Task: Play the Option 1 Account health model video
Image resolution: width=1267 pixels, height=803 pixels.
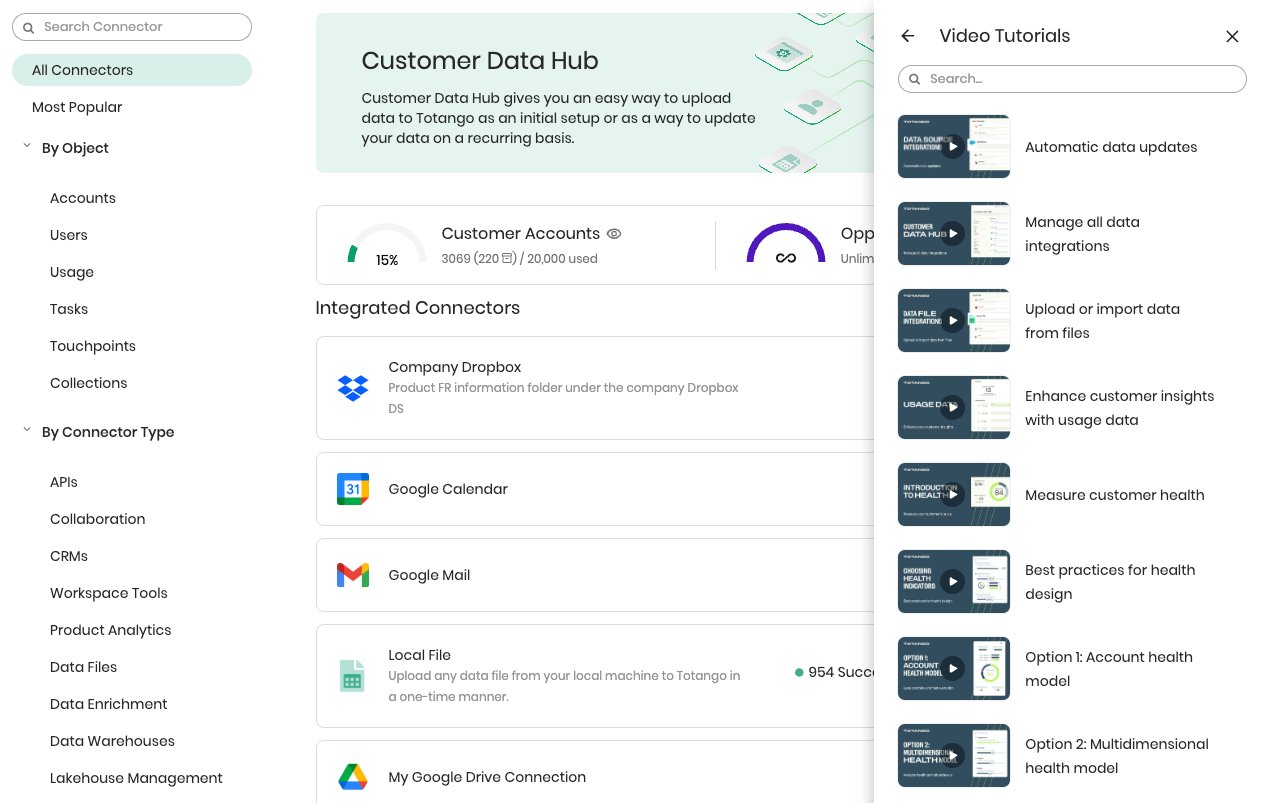Action: [953, 668]
